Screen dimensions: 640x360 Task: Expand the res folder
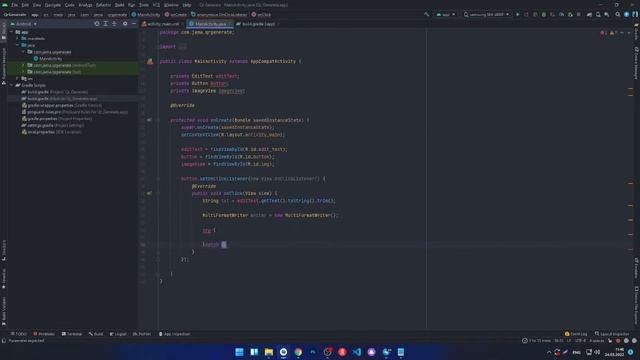pos(18,78)
